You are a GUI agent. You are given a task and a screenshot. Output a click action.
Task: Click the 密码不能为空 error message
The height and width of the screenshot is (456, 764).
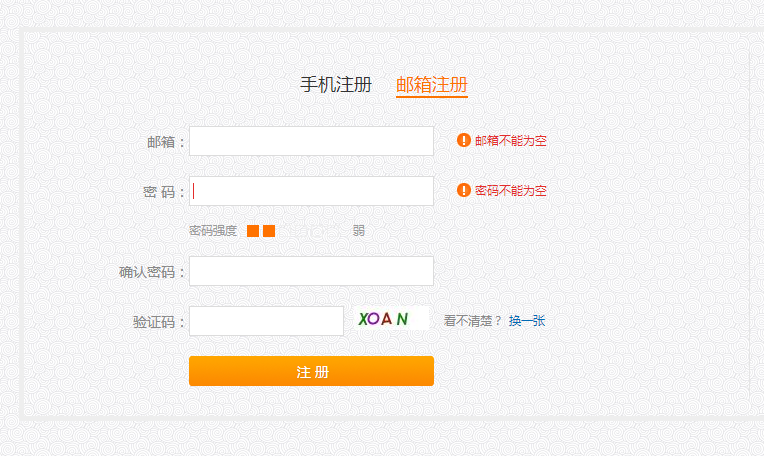point(511,190)
